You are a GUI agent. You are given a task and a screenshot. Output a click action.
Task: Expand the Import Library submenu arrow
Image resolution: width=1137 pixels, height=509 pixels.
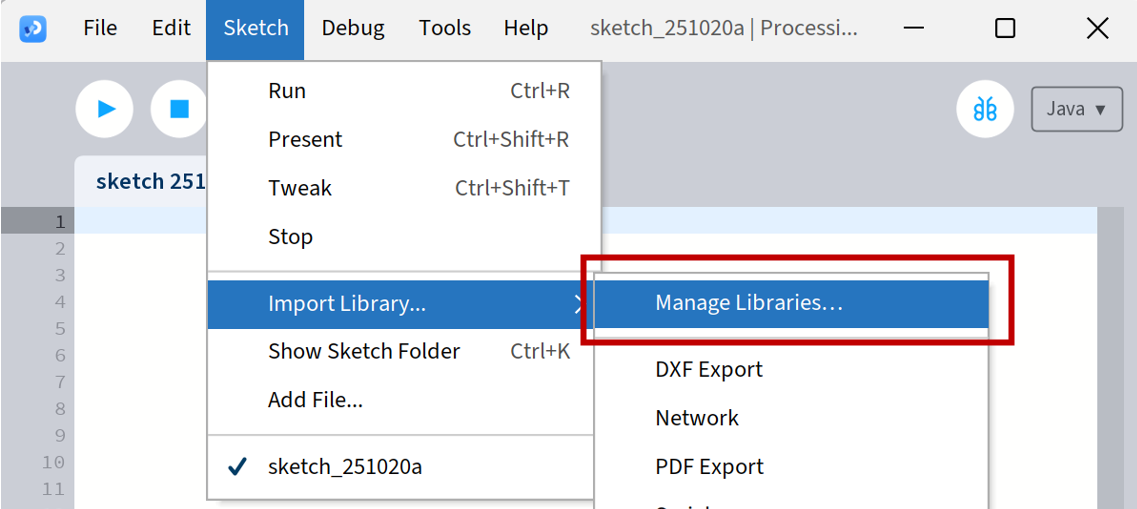pos(579,304)
